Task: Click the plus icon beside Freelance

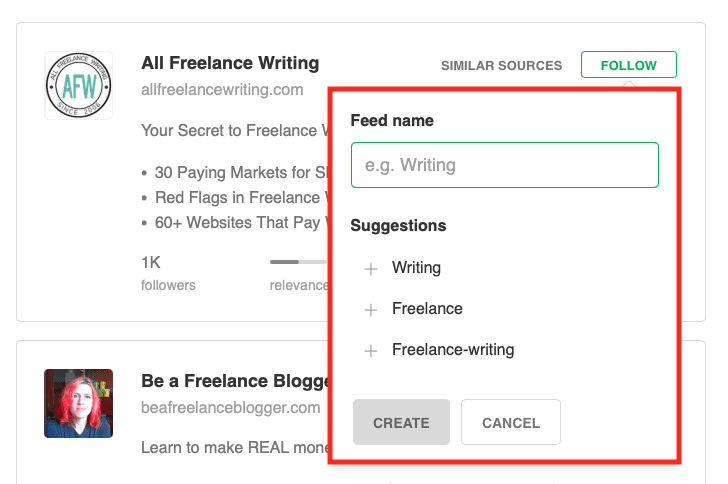Action: click(371, 310)
